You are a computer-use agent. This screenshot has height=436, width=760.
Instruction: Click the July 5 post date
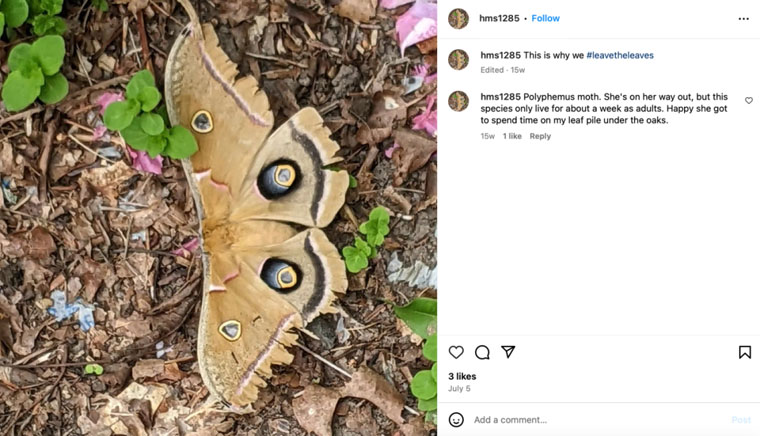[x=459, y=389]
